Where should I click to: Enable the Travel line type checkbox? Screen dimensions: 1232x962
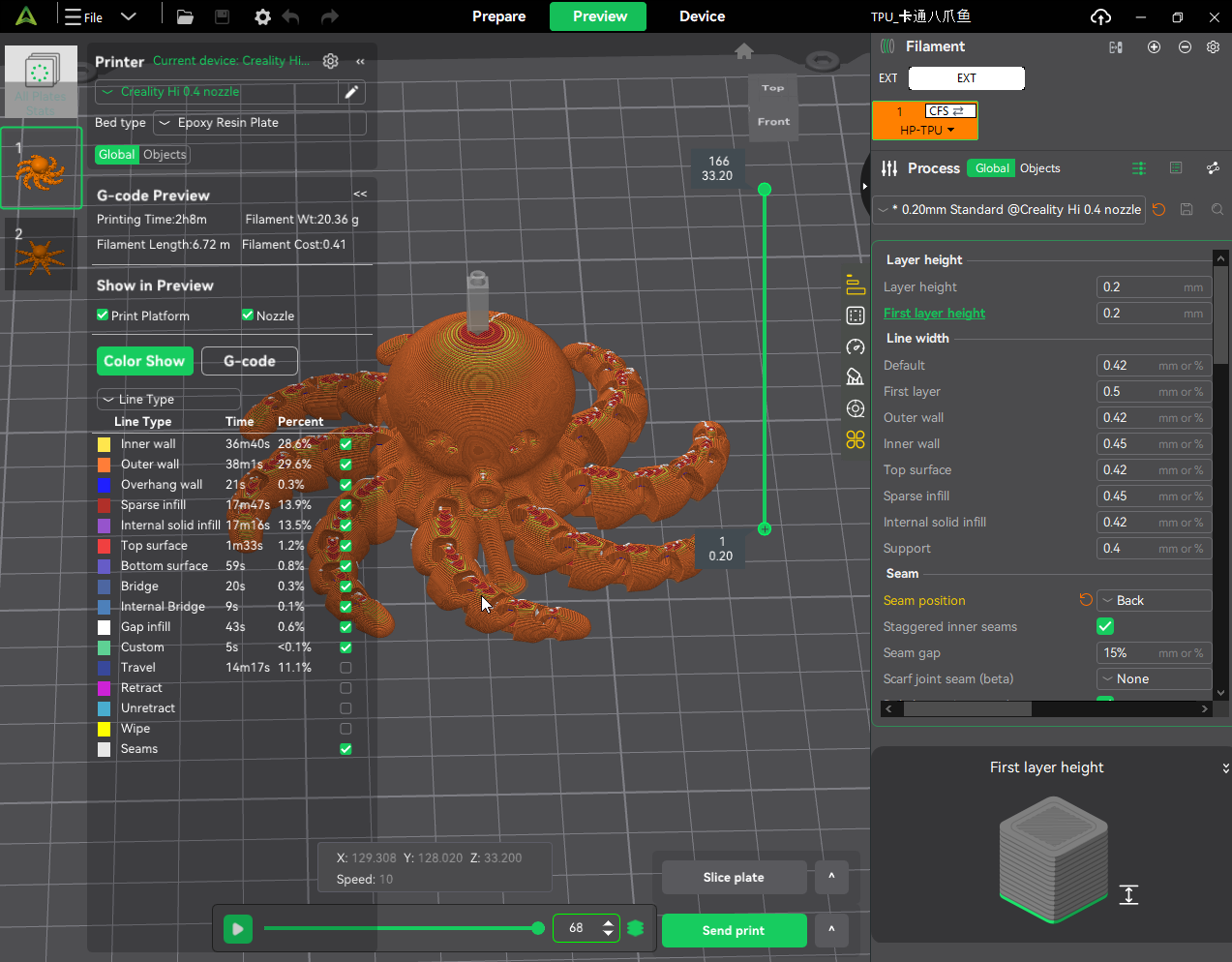click(x=346, y=668)
